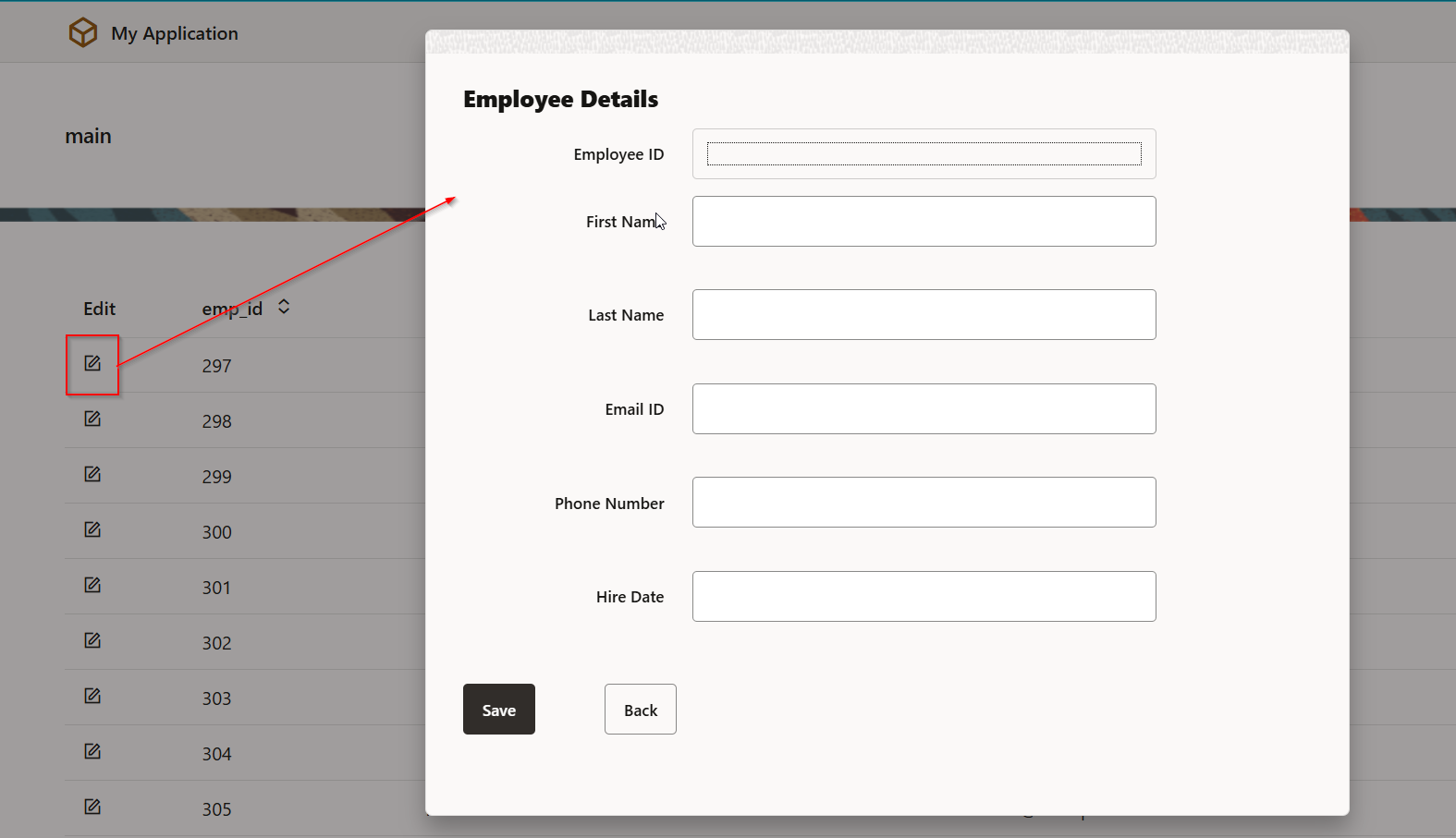Edit employee 304 using its pencil icon
Screen dimensions: 1456x838
point(92,752)
